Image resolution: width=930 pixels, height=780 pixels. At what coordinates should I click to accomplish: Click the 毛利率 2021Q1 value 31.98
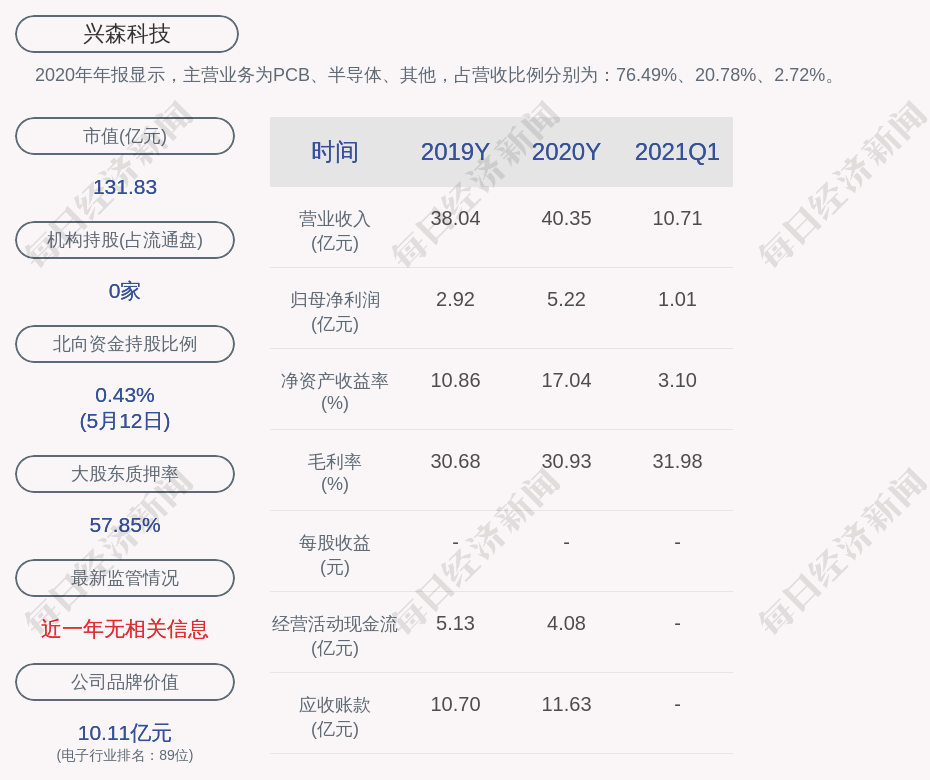(x=677, y=461)
